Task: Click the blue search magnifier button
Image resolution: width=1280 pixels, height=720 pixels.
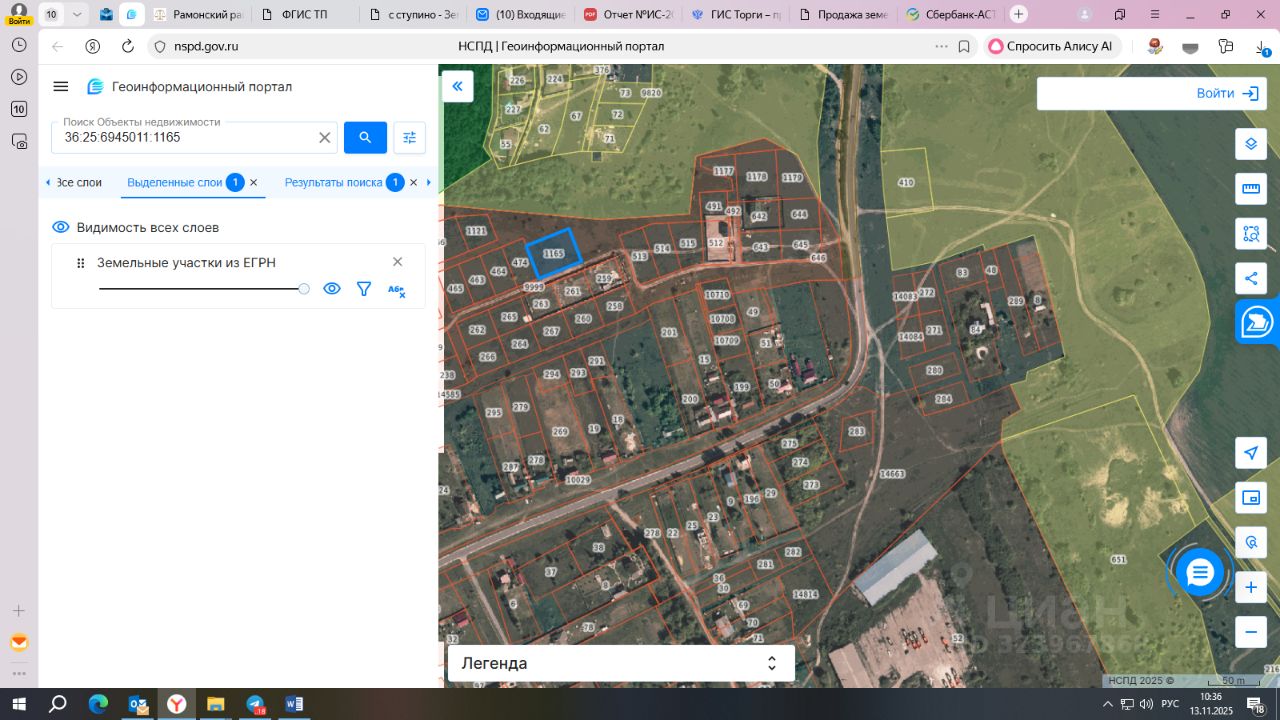Action: point(365,138)
